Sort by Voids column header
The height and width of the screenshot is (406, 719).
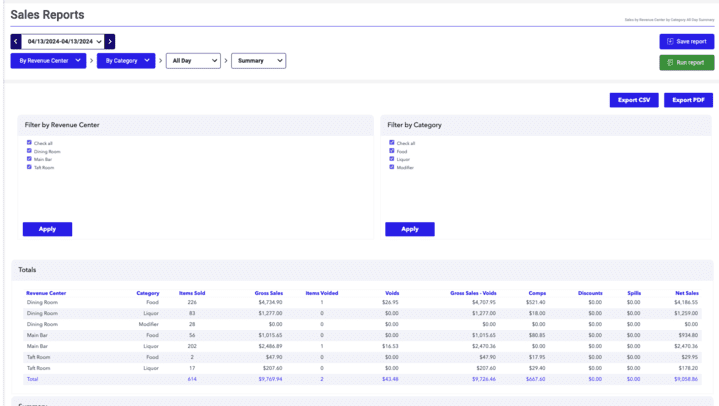pyautogui.click(x=392, y=293)
